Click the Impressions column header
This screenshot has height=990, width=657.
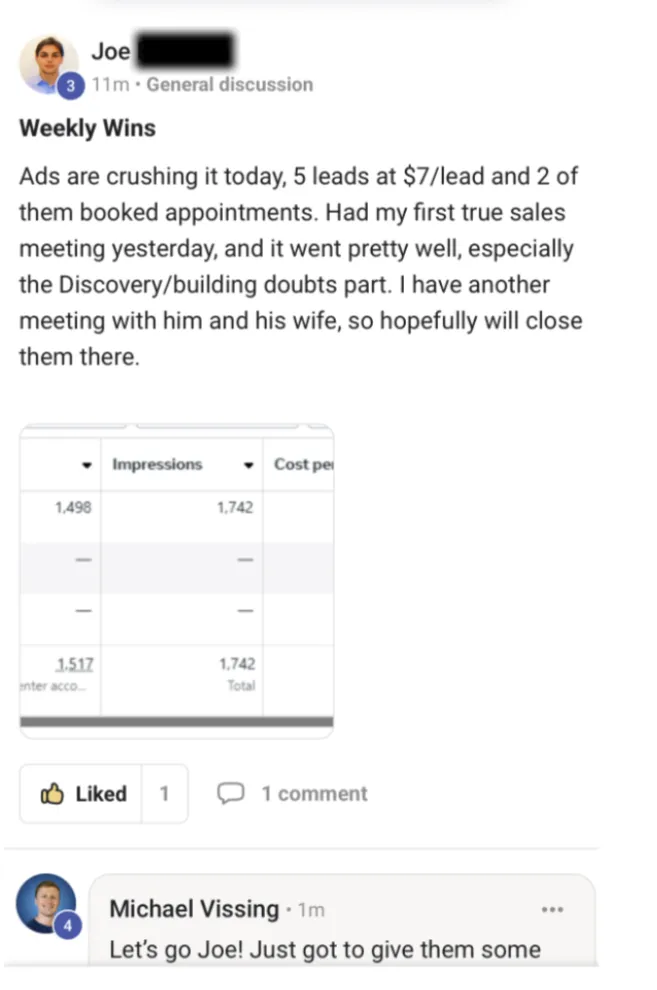click(x=157, y=465)
